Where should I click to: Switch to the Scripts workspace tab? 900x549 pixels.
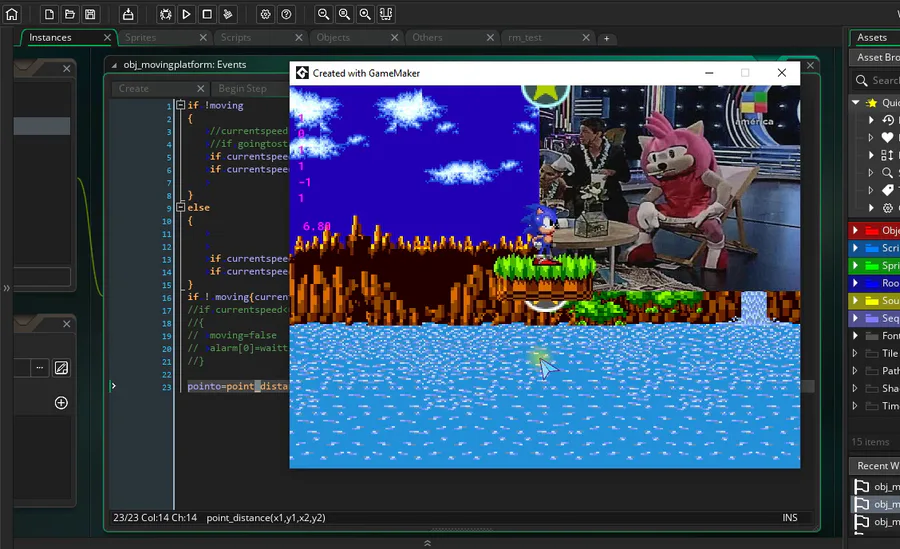[x=235, y=37]
